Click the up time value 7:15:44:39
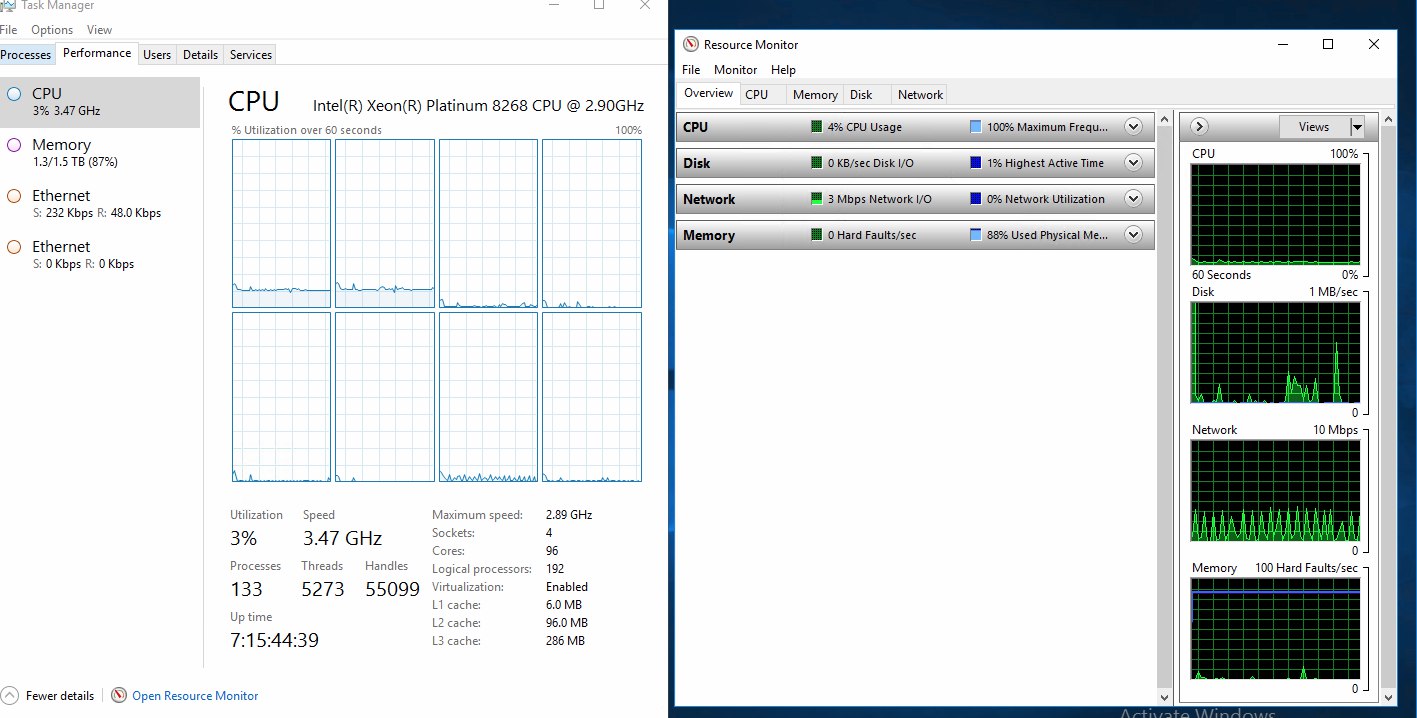This screenshot has height=718, width=1417. point(274,640)
